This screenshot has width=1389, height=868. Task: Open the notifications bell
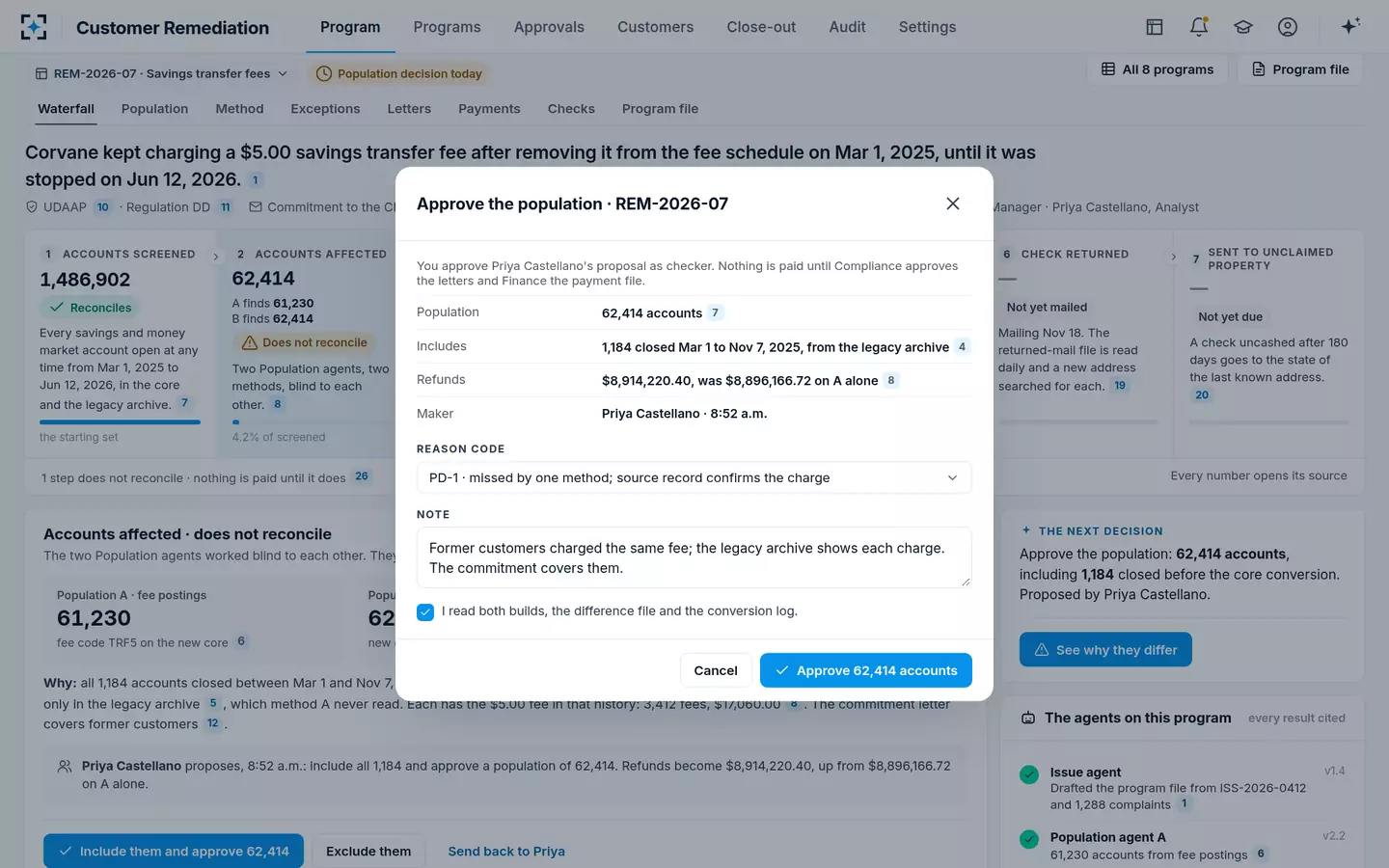(1199, 27)
